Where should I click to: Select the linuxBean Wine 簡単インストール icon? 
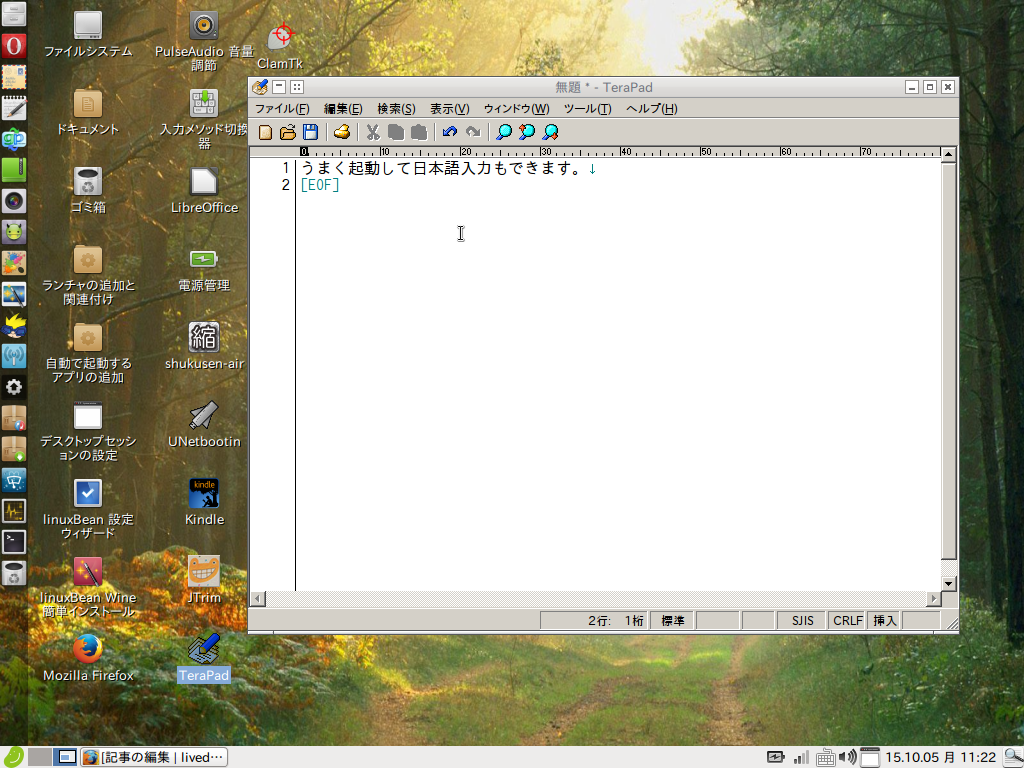coord(88,587)
